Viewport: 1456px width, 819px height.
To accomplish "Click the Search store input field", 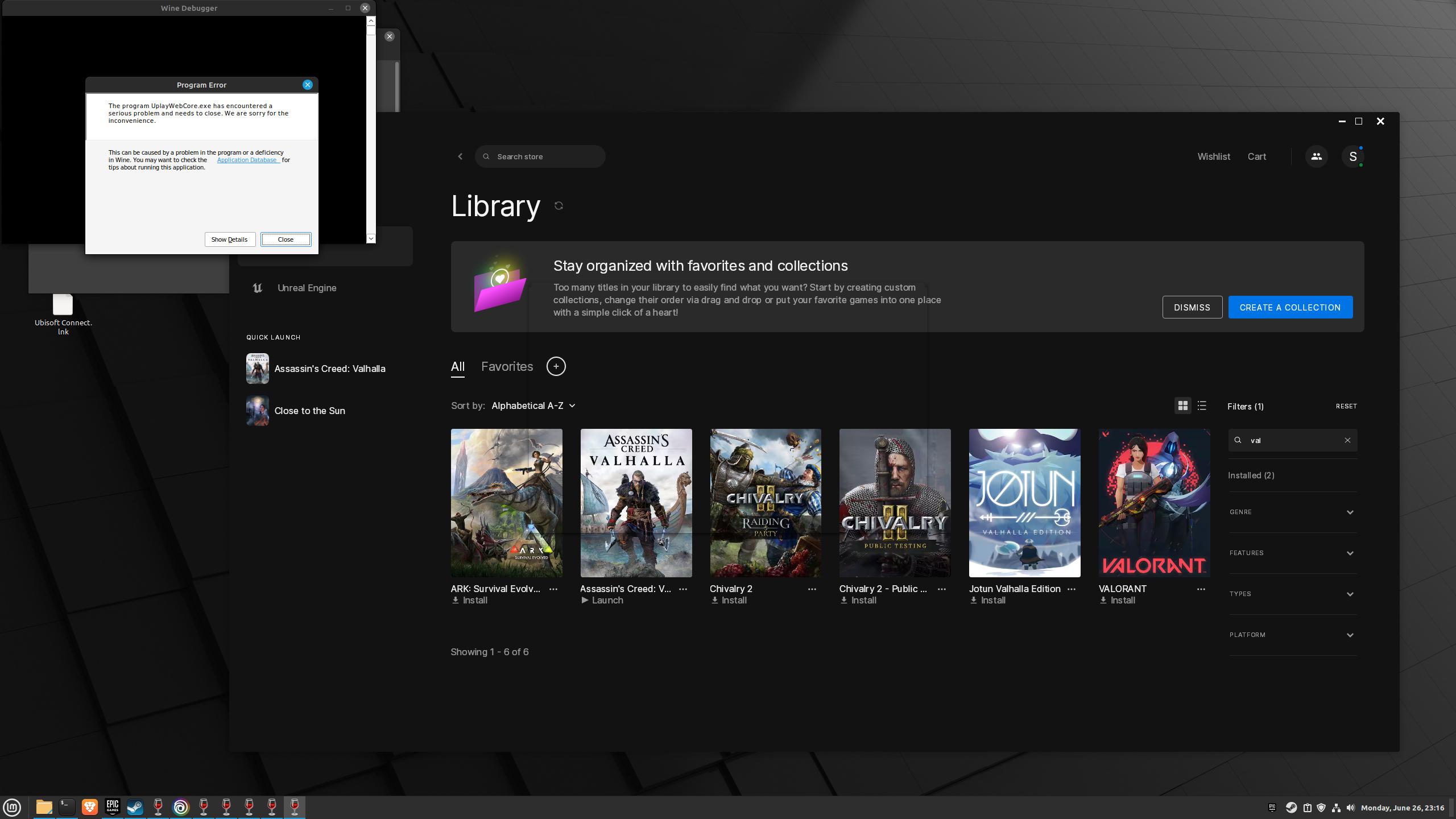I will tap(540, 156).
